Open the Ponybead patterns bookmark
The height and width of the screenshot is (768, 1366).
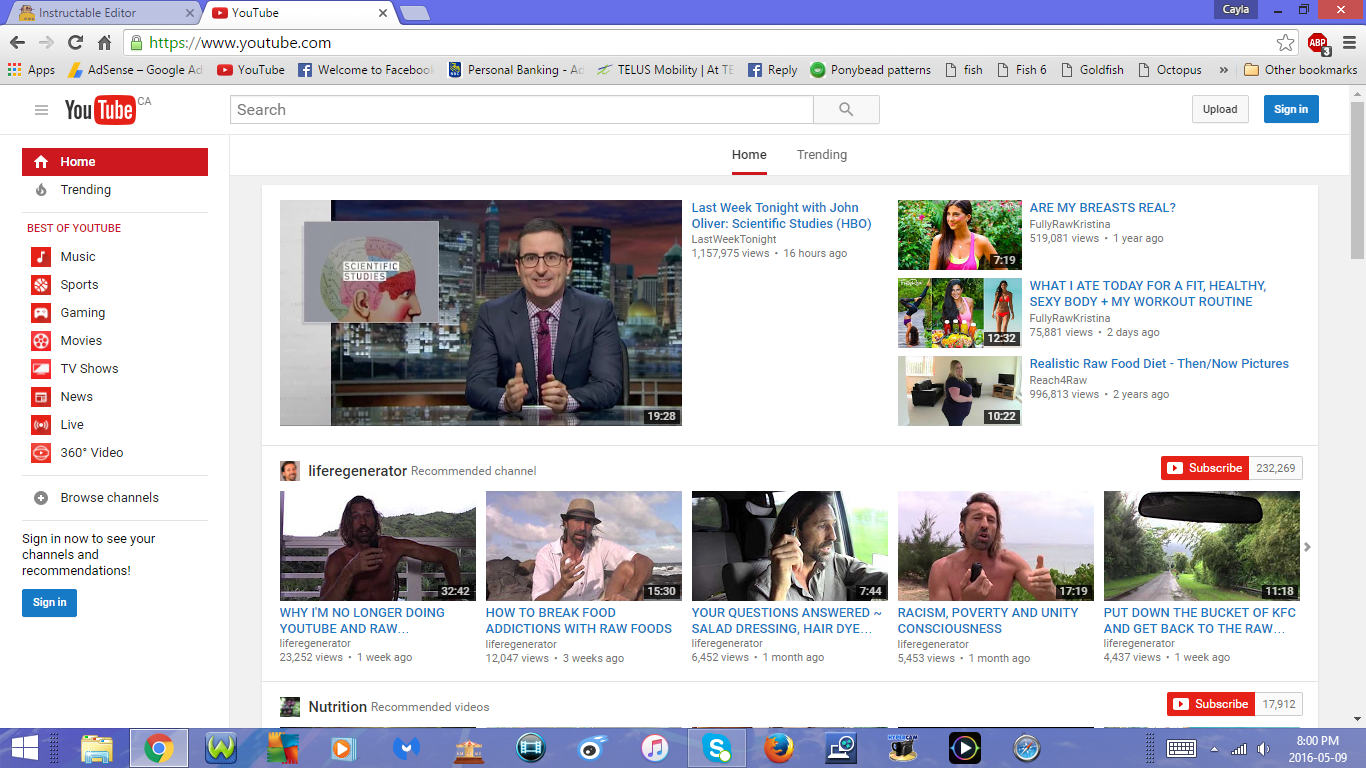tap(870, 70)
